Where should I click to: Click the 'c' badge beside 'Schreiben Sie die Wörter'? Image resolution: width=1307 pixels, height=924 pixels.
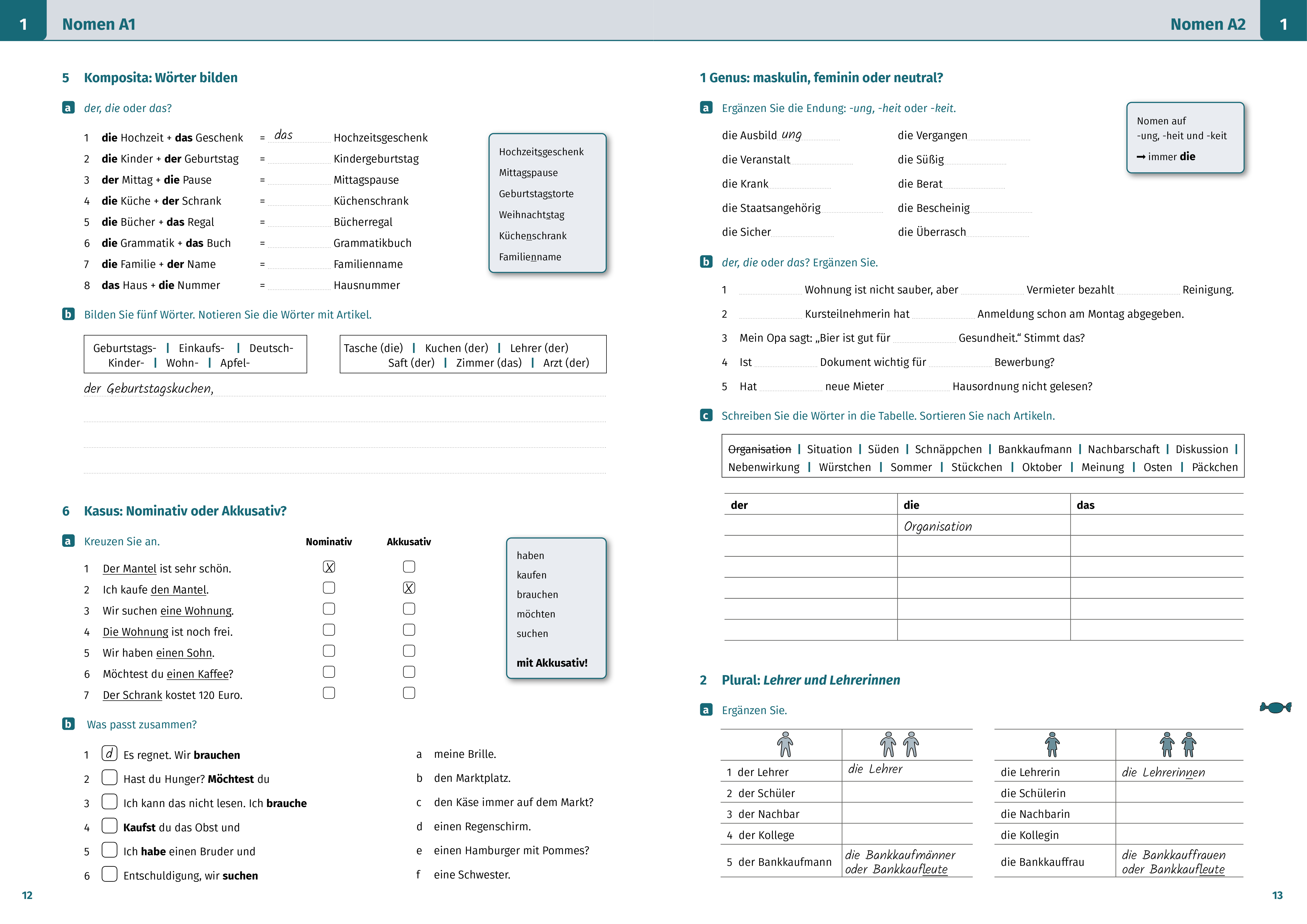(x=706, y=415)
